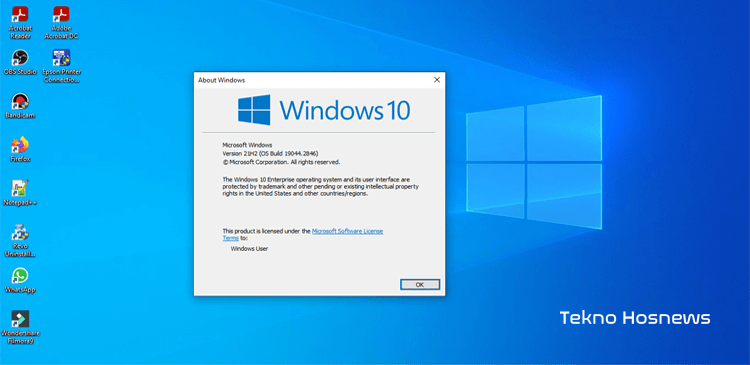
Task: Click the Microsoft Corporation copyright line
Action: [x=281, y=162]
